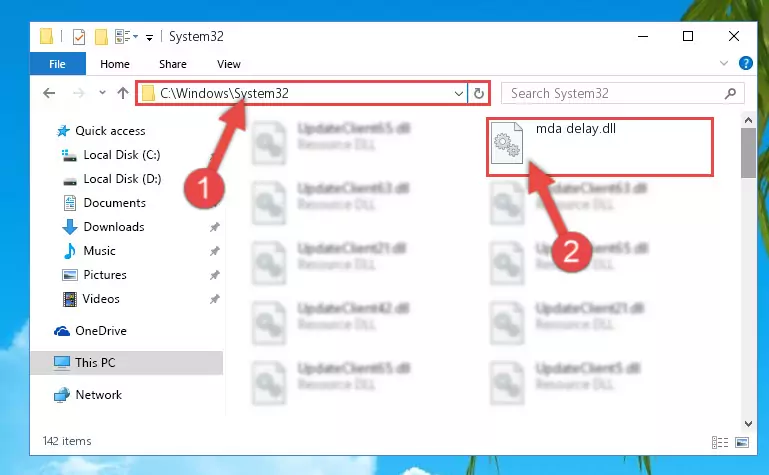Expand the ribbon with chevron
Screen dimensions: 769x475
(x=723, y=63)
